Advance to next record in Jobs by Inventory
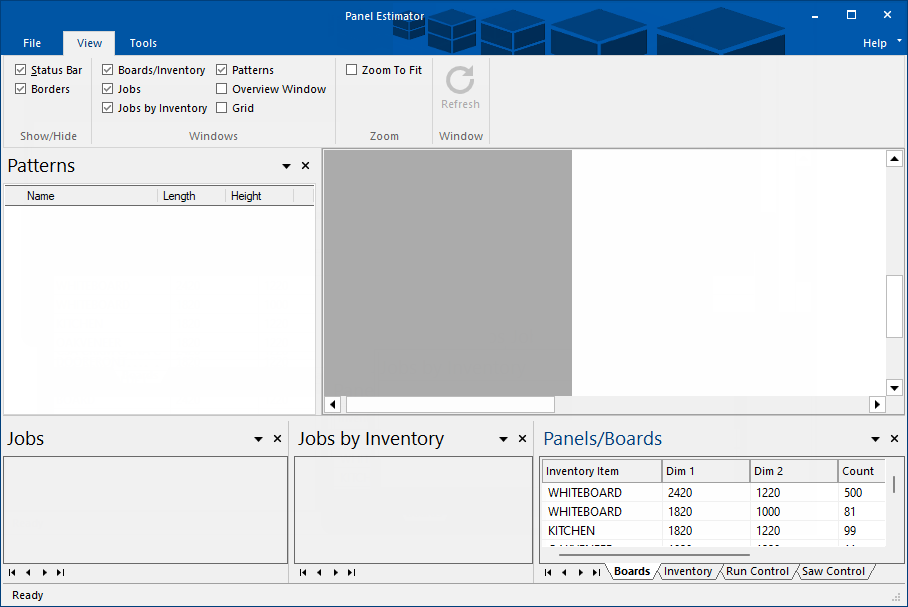Screen dimensions: 908x607 pos(336,572)
